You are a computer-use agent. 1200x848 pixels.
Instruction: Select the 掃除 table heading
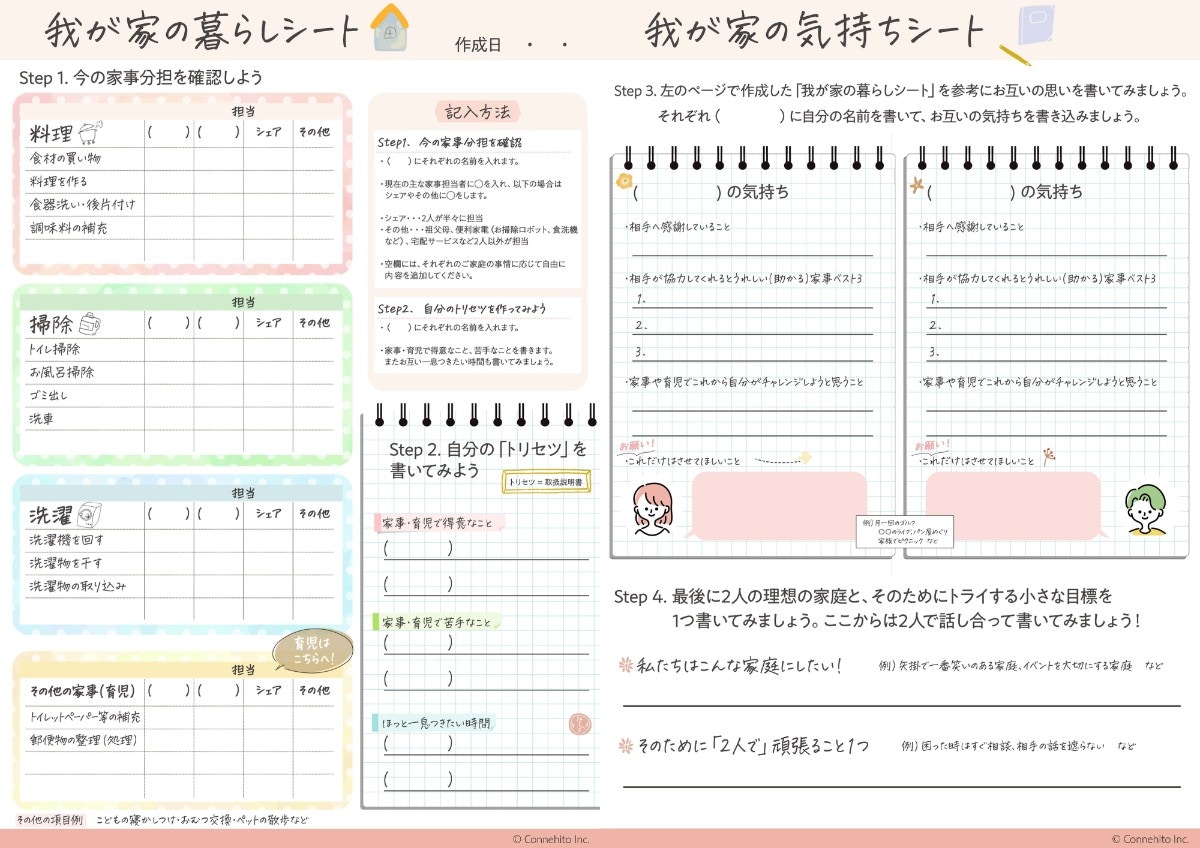(x=51, y=325)
